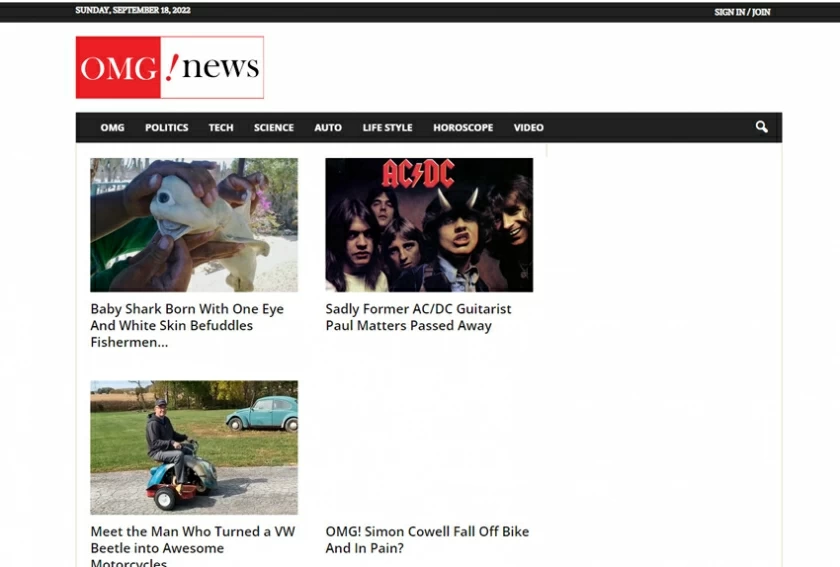Navigate to the Auto section
The image size is (840, 567).
328,128
